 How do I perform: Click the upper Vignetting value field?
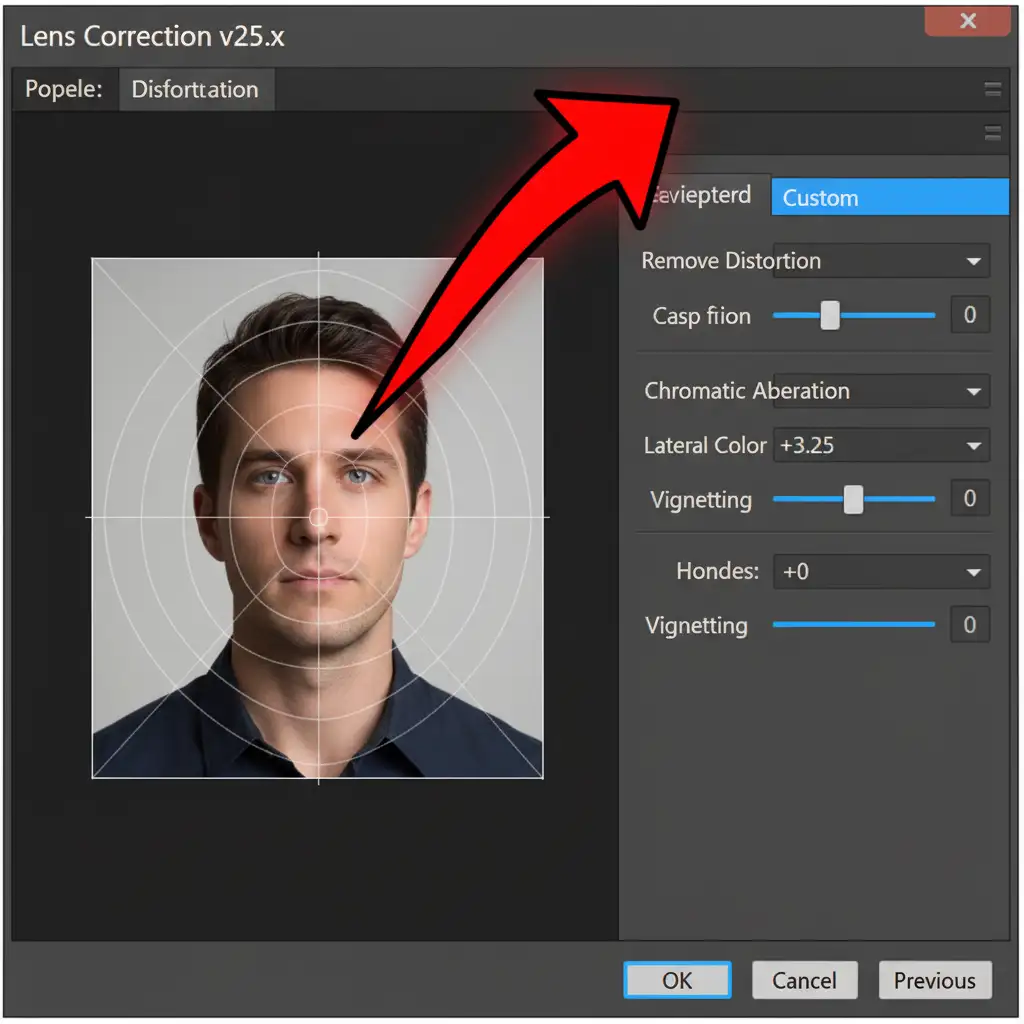969,499
